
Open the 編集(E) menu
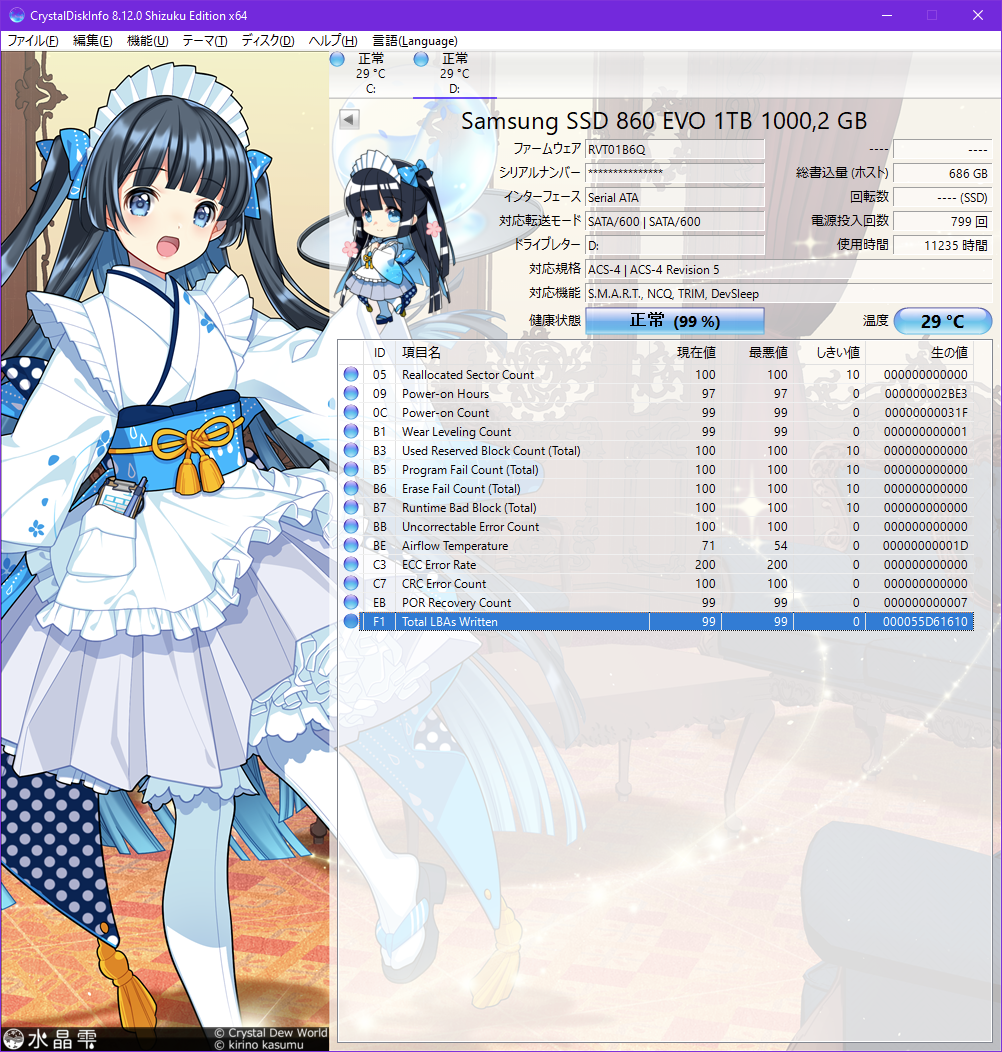[x=93, y=41]
